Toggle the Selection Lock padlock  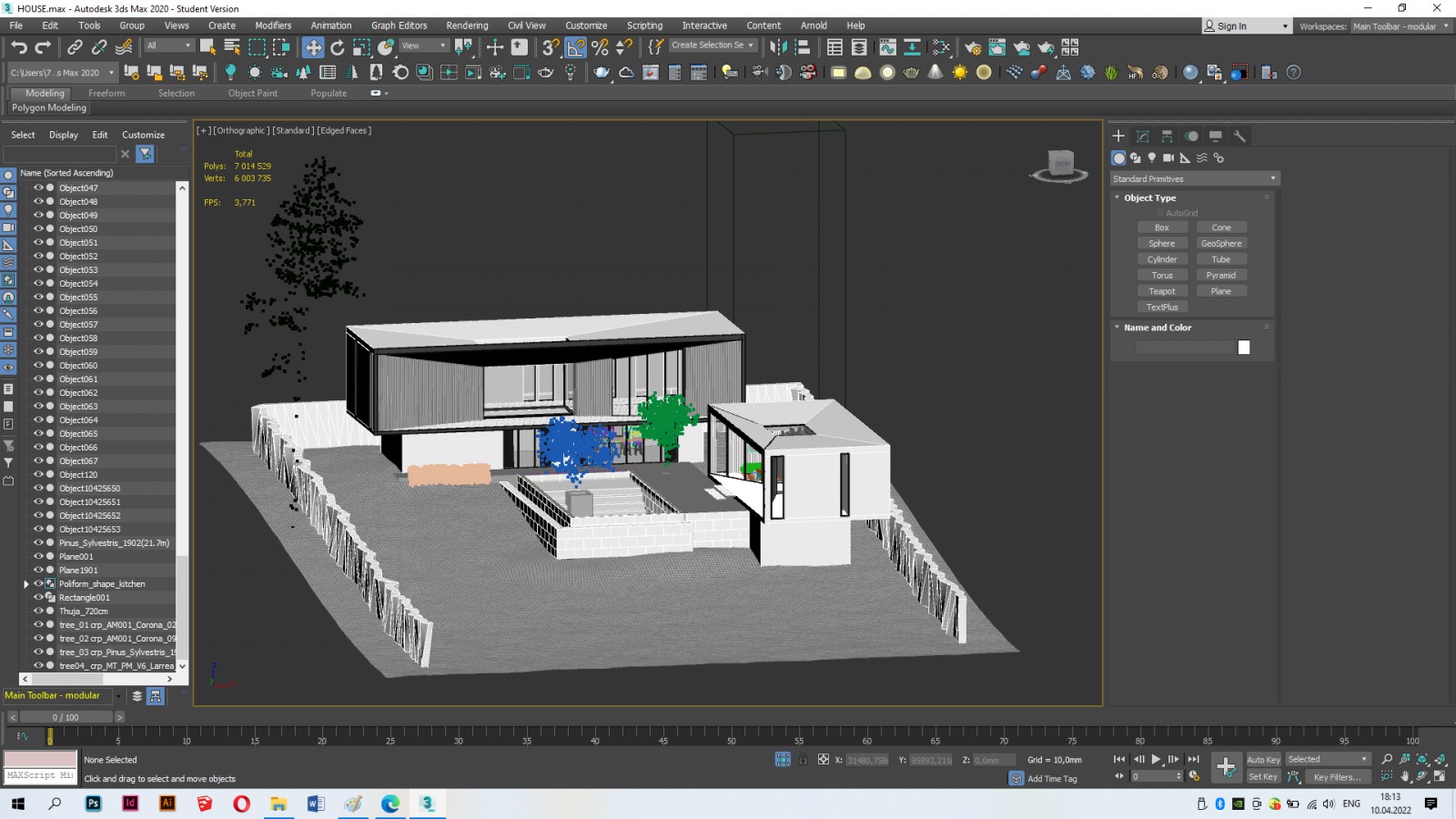coord(803,760)
